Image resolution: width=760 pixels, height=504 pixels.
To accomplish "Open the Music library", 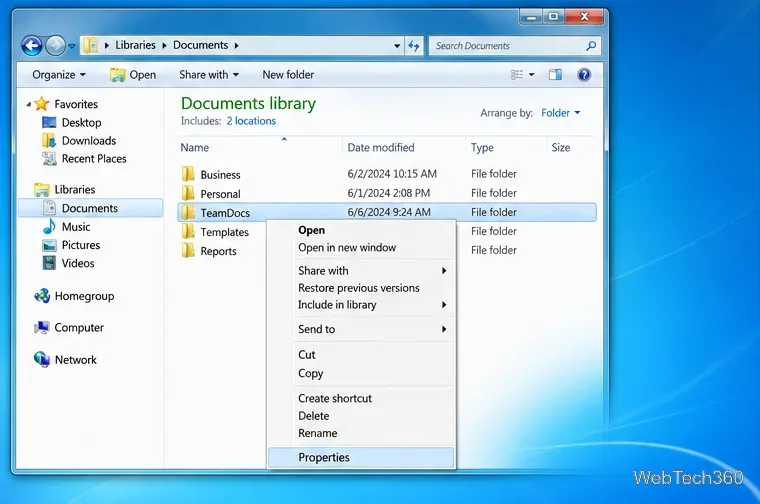I will pyautogui.click(x=76, y=227).
